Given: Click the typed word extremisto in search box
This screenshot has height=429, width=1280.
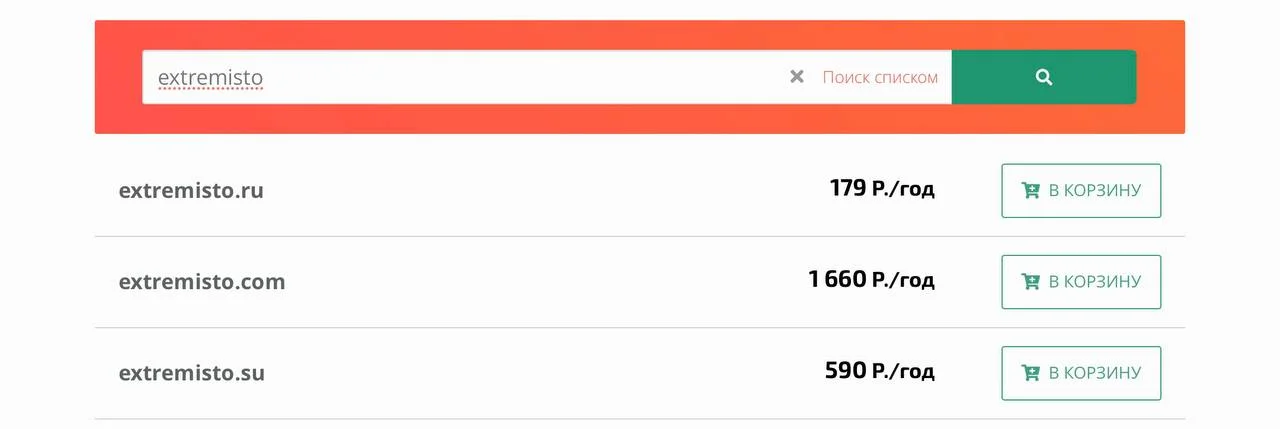Looking at the screenshot, I should (210, 77).
